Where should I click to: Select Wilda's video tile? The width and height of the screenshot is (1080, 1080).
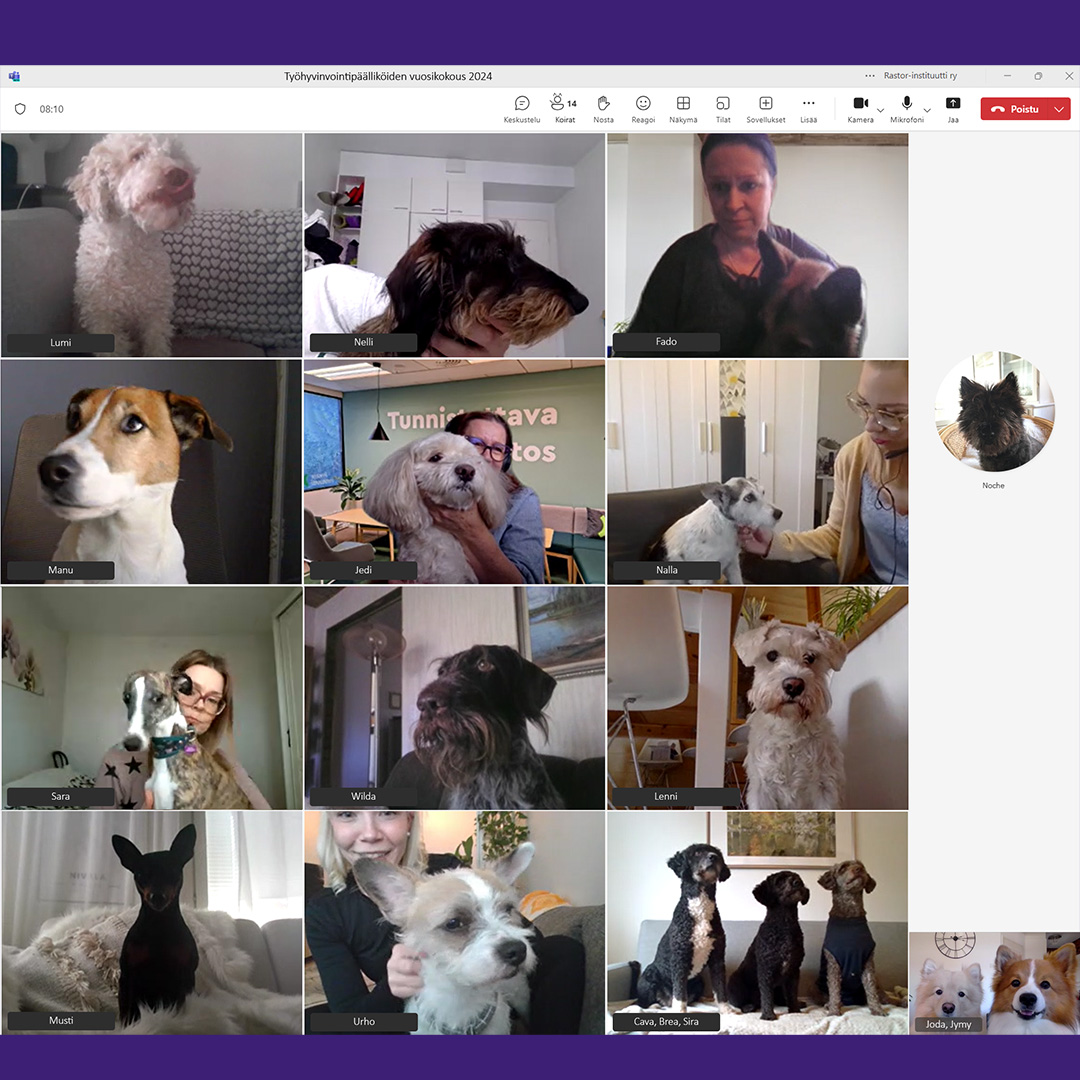[x=455, y=698]
